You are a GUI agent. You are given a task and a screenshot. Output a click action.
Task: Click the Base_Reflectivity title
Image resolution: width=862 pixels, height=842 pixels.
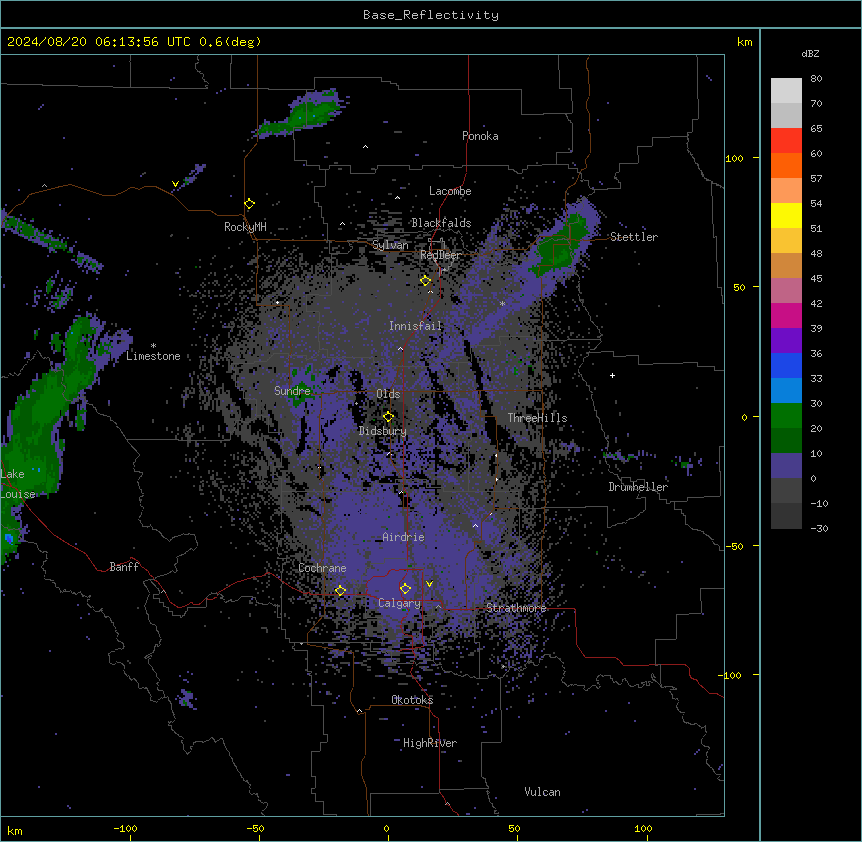pos(431,15)
